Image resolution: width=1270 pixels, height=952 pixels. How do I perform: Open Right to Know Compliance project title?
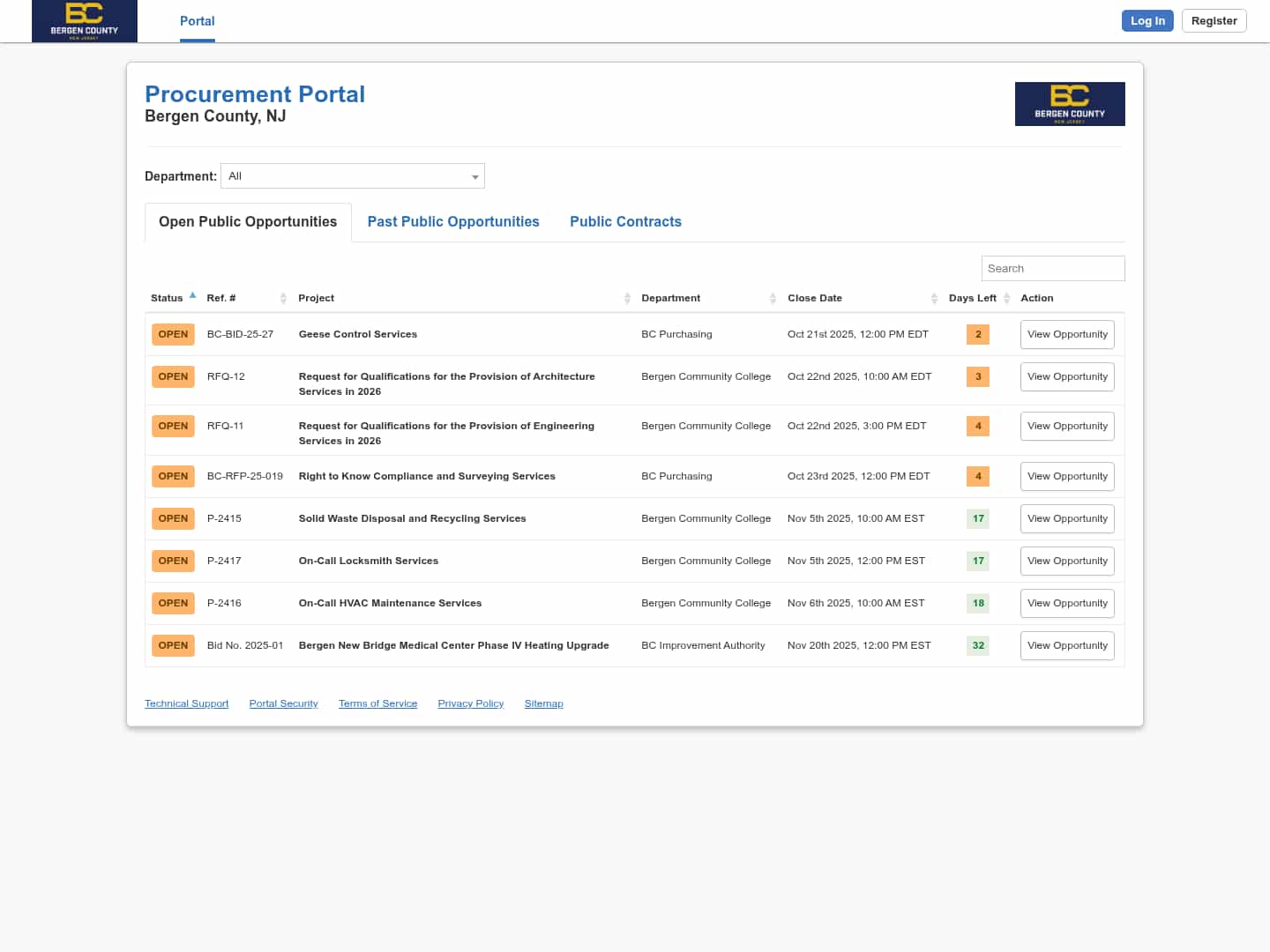click(x=427, y=477)
